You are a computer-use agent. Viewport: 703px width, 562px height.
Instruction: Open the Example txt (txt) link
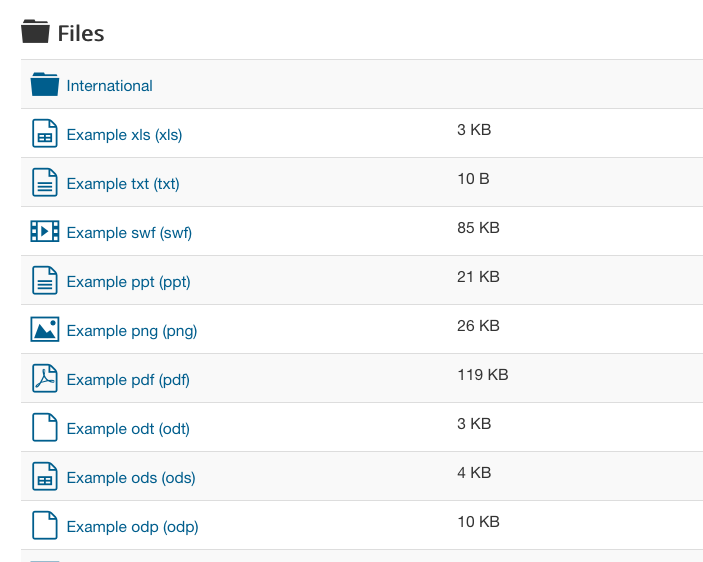tap(123, 184)
